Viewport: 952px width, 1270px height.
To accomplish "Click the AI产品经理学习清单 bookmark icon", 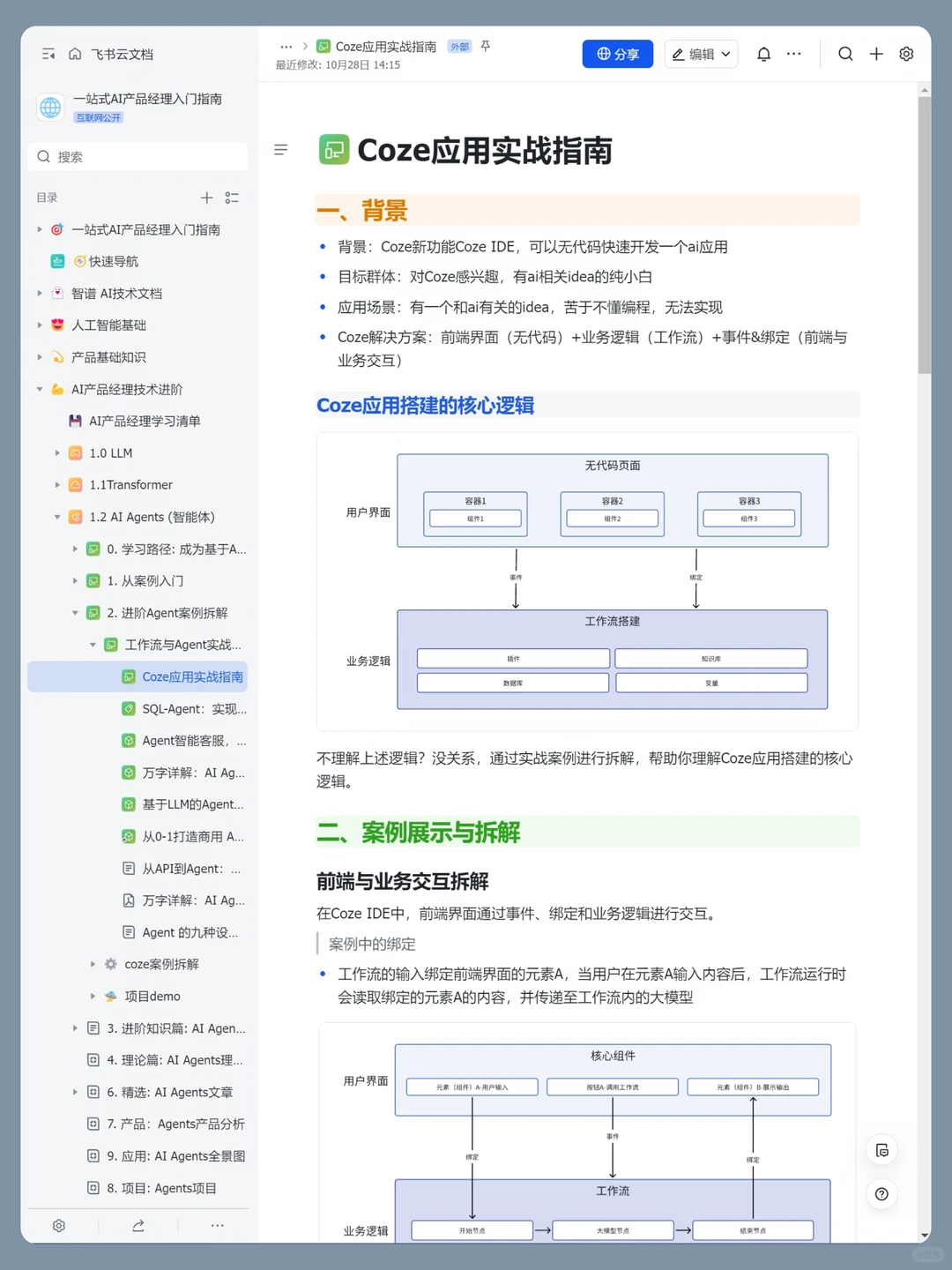I will (x=75, y=421).
